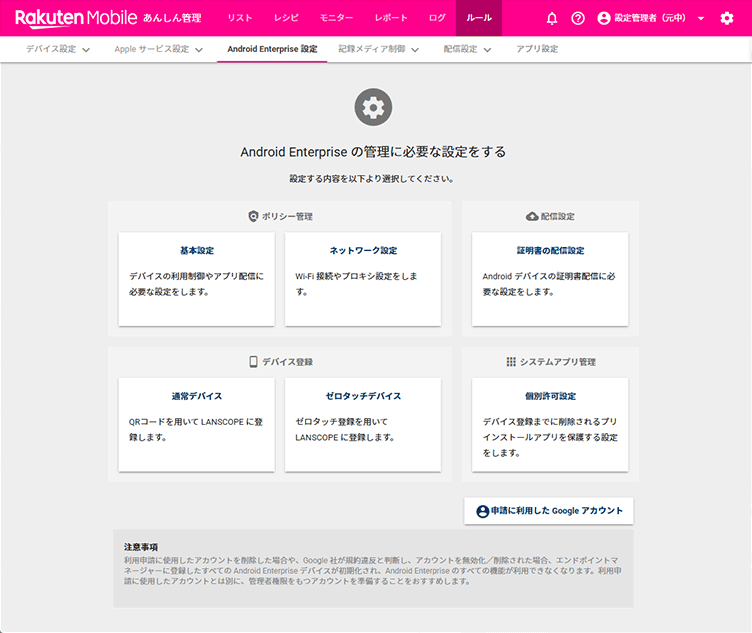Click the あんしん管理 label in the header
This screenshot has width=752, height=633.
(x=172, y=18)
